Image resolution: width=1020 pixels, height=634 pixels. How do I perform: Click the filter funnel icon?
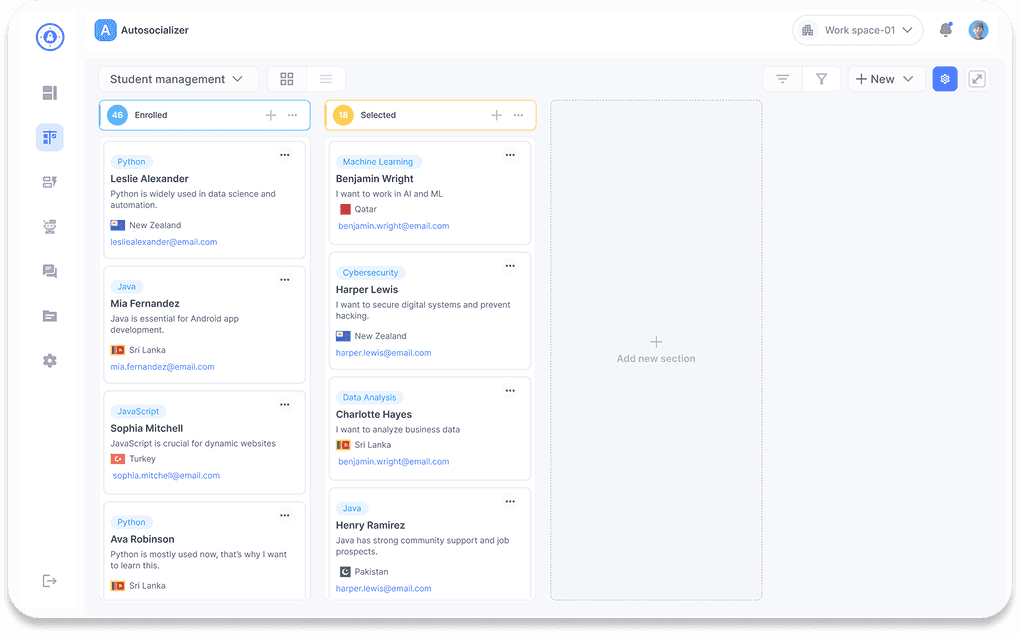pos(821,79)
